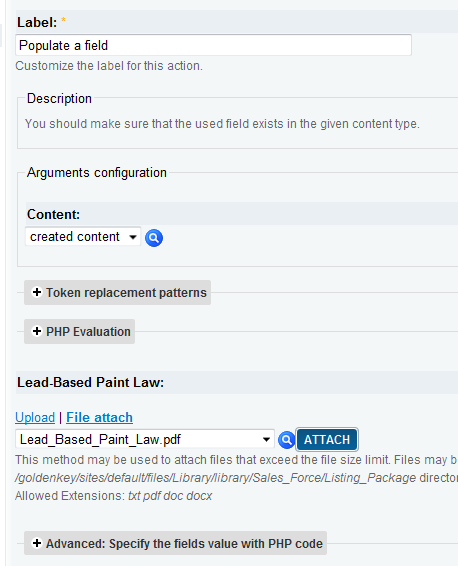The width and height of the screenshot is (458, 566).
Task: Focus the Label field containing Populate a field
Action: 213,45
